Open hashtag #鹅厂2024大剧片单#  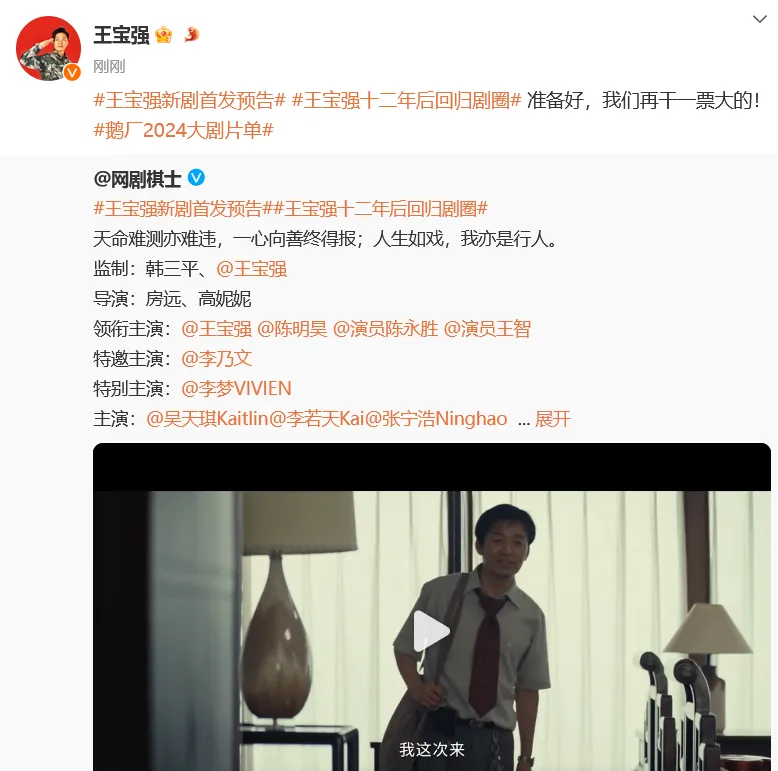pos(184,130)
